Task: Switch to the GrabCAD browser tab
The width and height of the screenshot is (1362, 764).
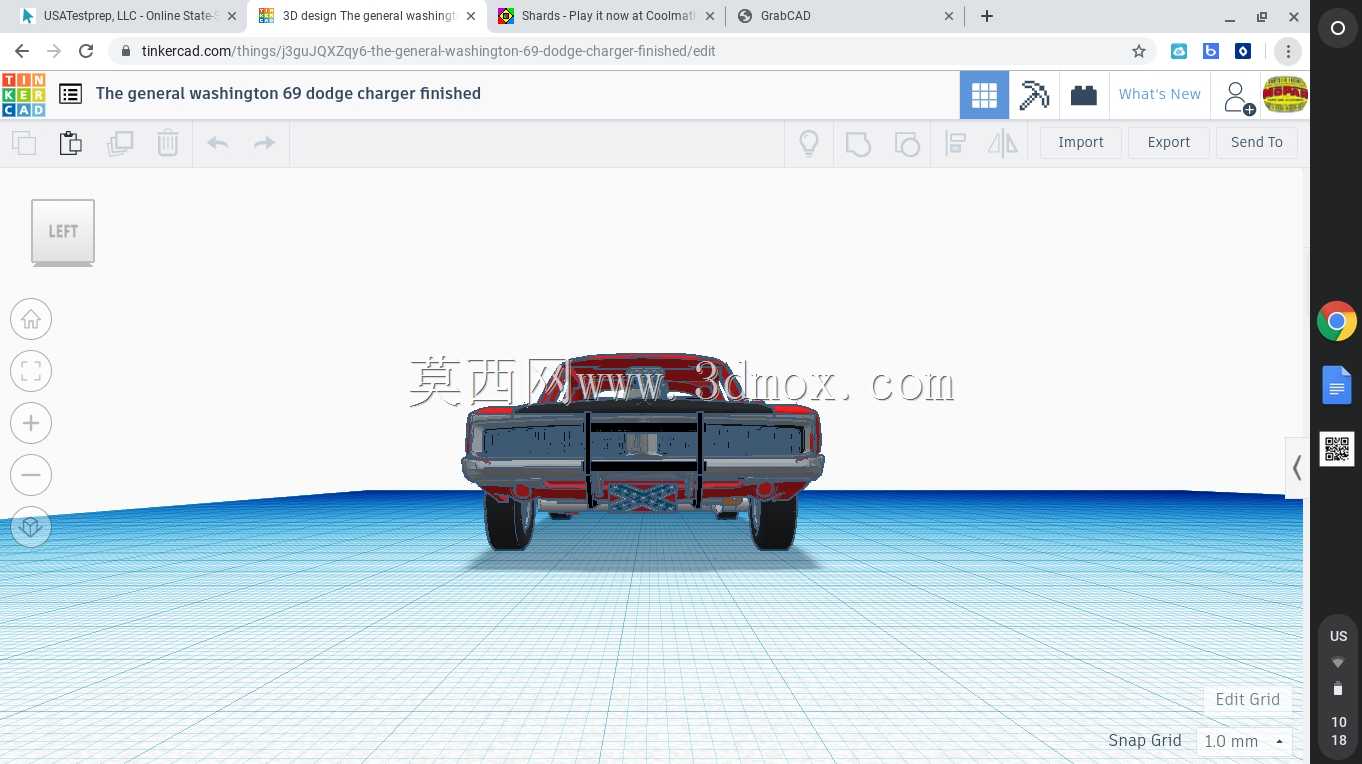Action: 846,16
